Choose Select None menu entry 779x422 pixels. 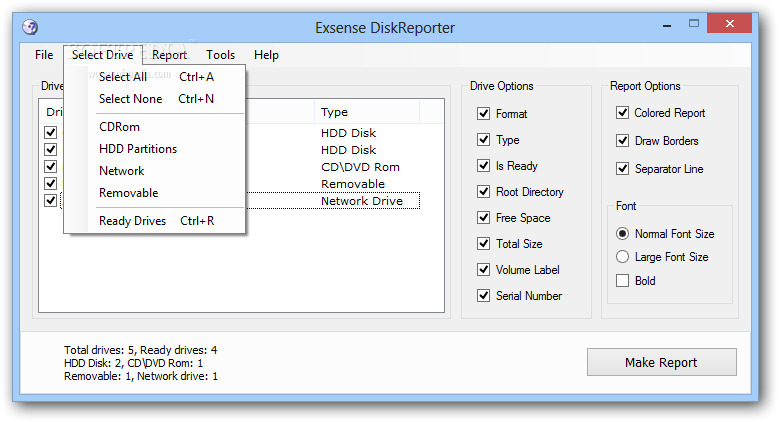[x=155, y=99]
